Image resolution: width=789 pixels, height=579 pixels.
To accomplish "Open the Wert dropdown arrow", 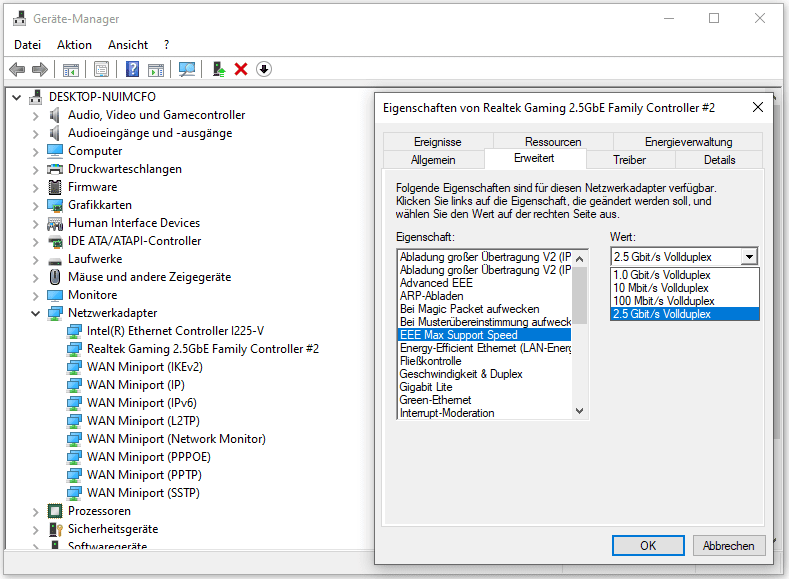I will 749,257.
